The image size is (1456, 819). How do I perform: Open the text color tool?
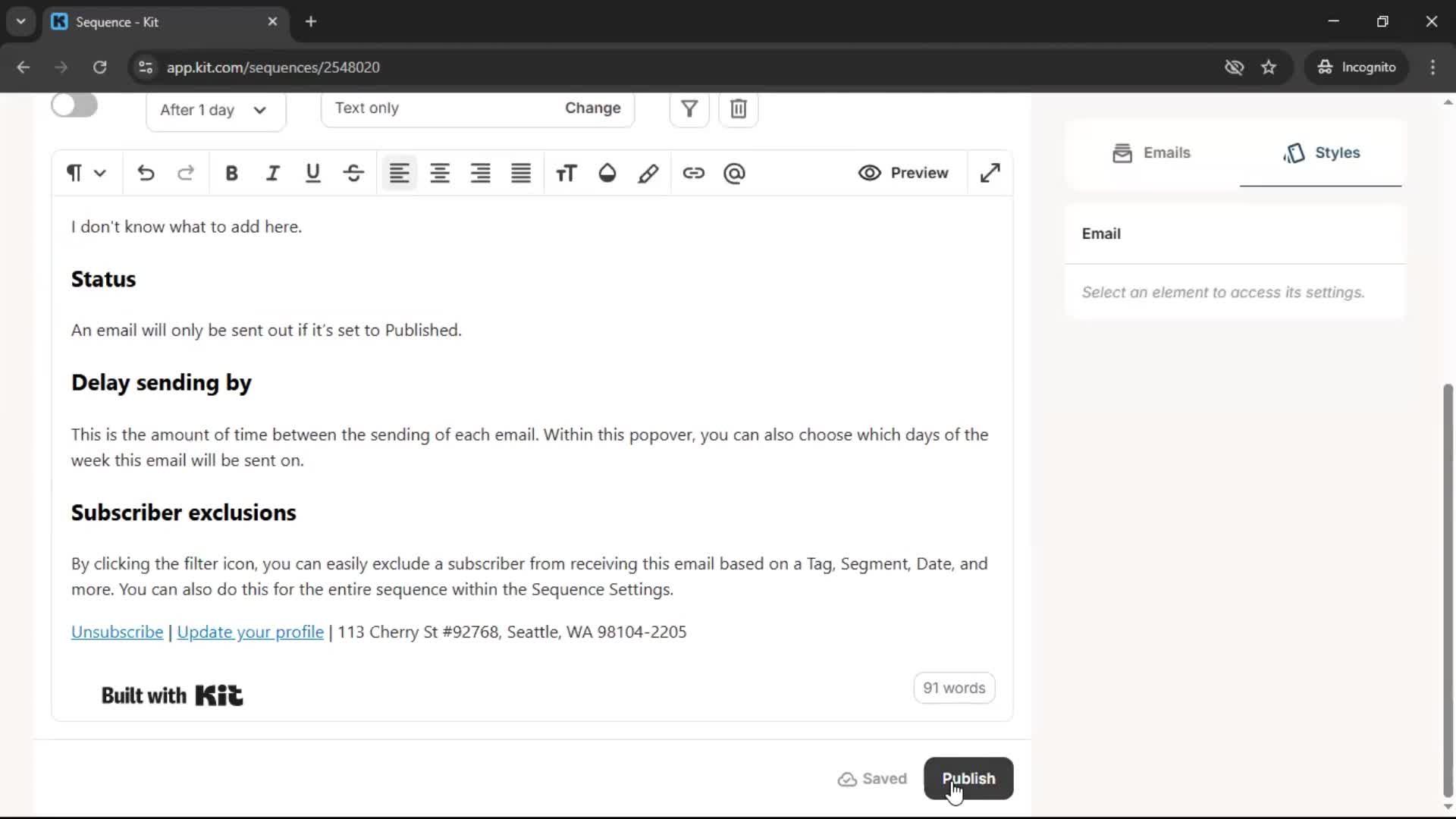tap(607, 173)
